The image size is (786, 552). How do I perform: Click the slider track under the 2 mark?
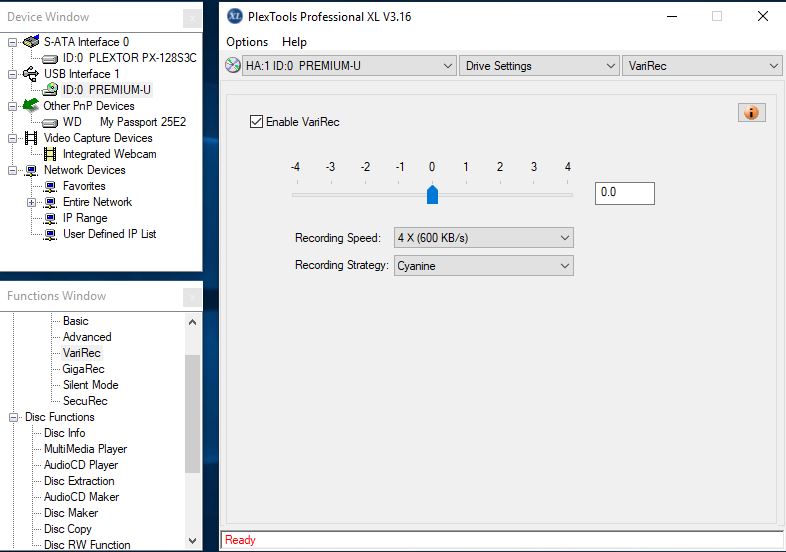coord(500,195)
